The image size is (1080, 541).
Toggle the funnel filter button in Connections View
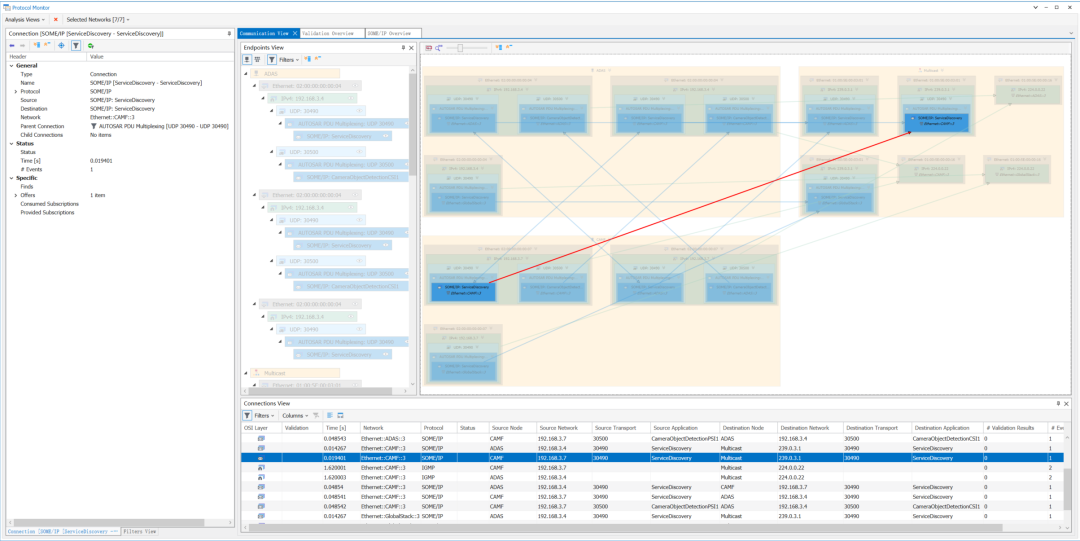(x=247, y=416)
